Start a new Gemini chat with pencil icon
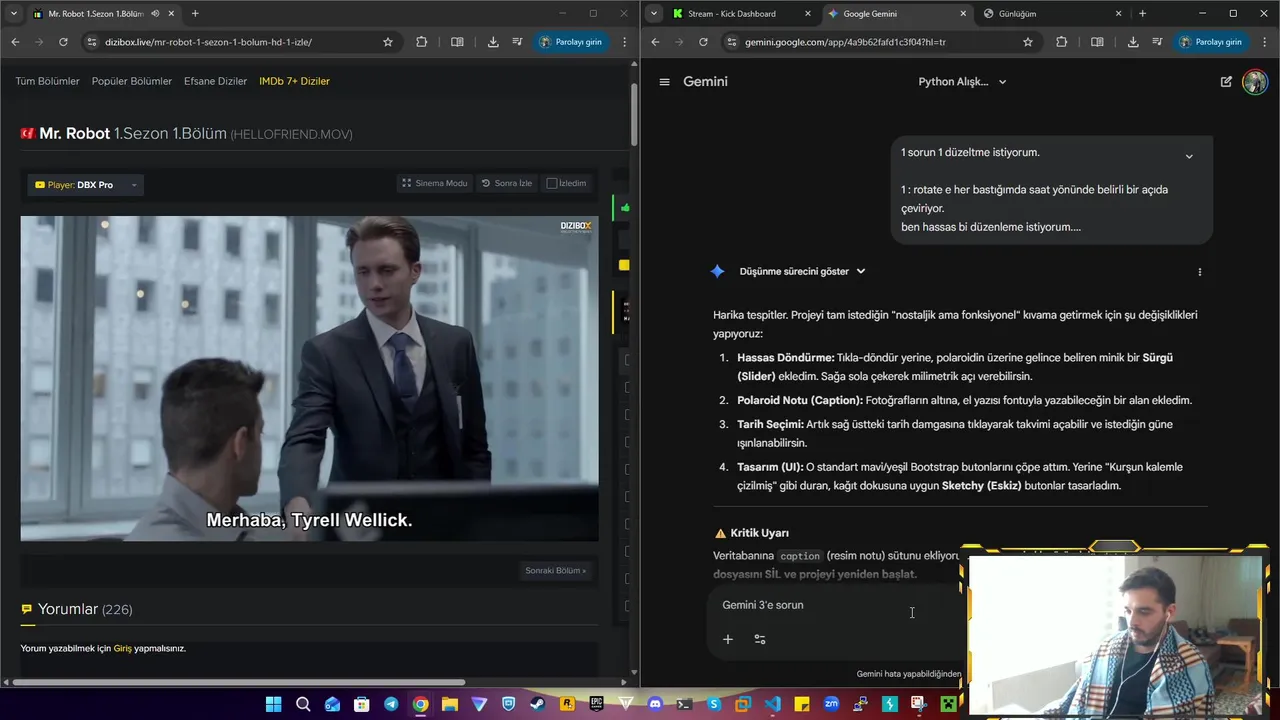The image size is (1280, 720). pyautogui.click(x=1226, y=82)
